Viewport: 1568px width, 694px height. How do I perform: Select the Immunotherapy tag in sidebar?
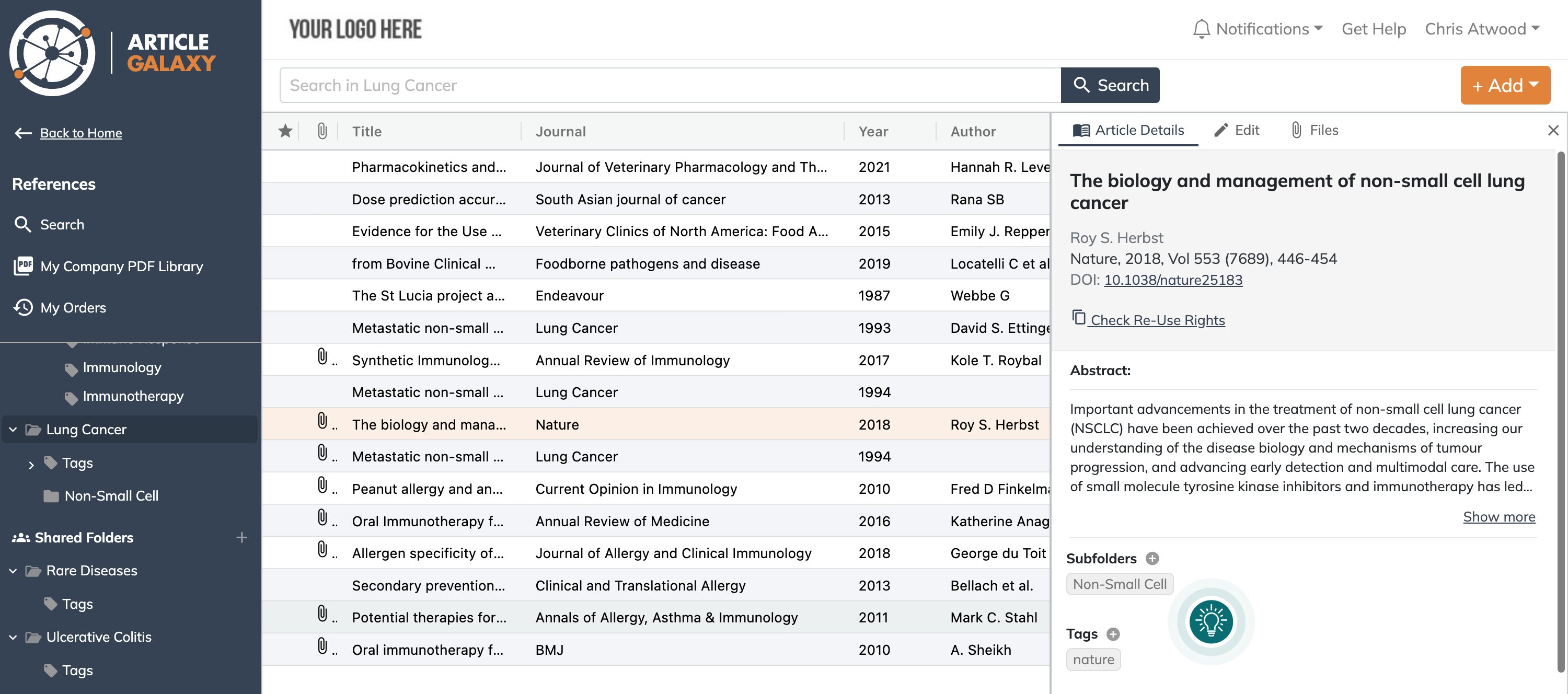tap(133, 396)
